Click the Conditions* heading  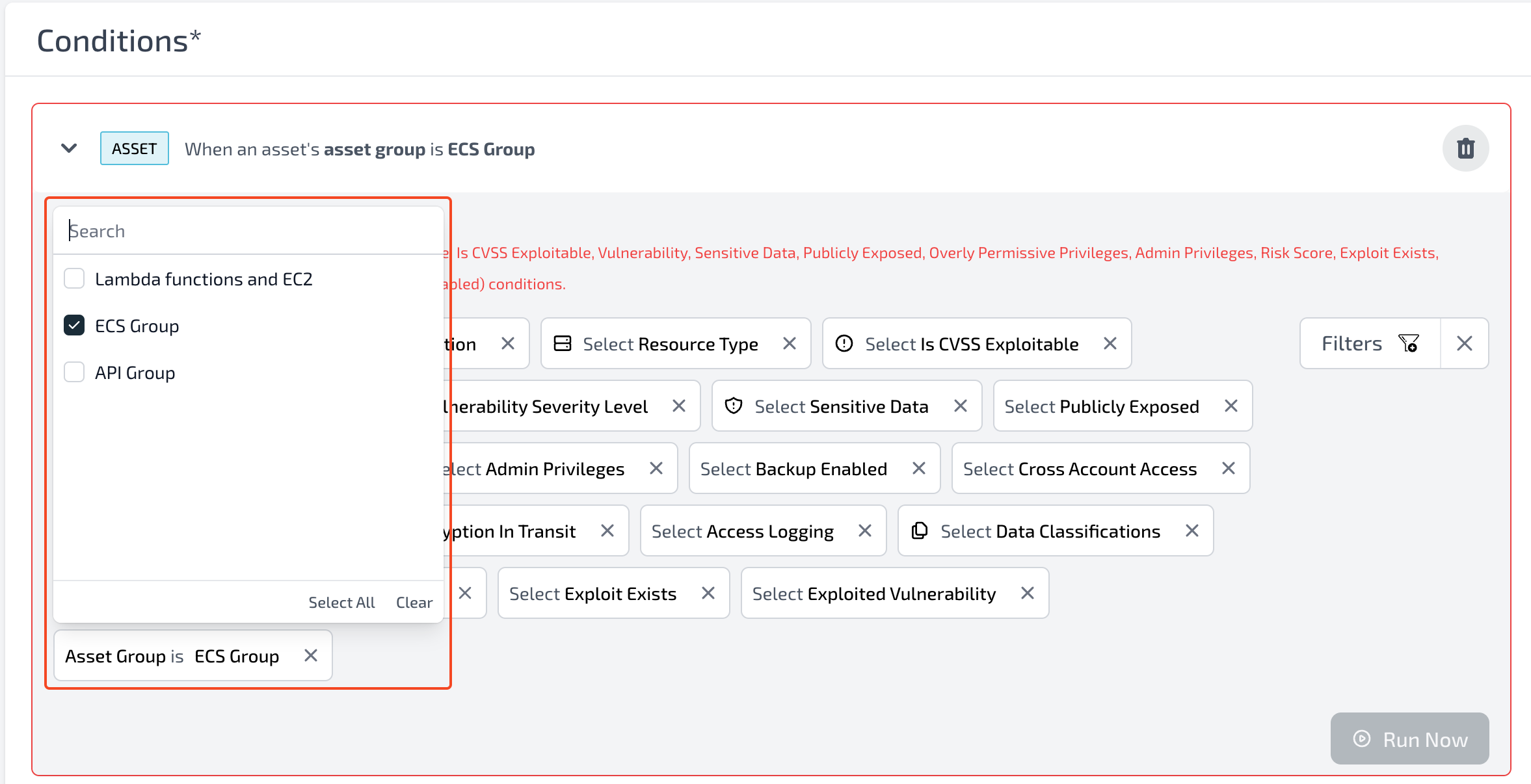coord(119,41)
